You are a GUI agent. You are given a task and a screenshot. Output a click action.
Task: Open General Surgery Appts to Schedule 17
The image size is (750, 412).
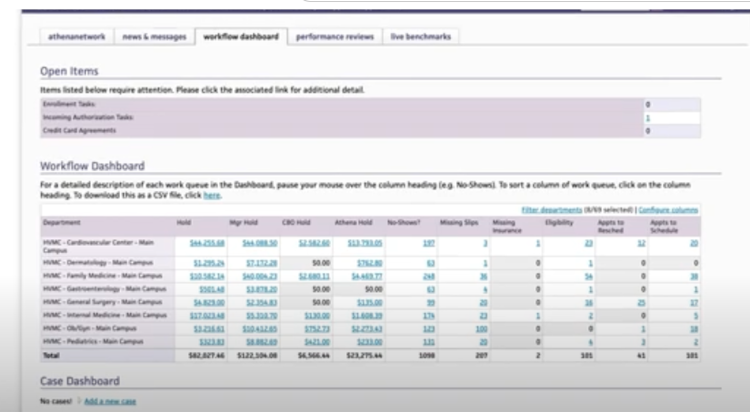[x=694, y=302]
